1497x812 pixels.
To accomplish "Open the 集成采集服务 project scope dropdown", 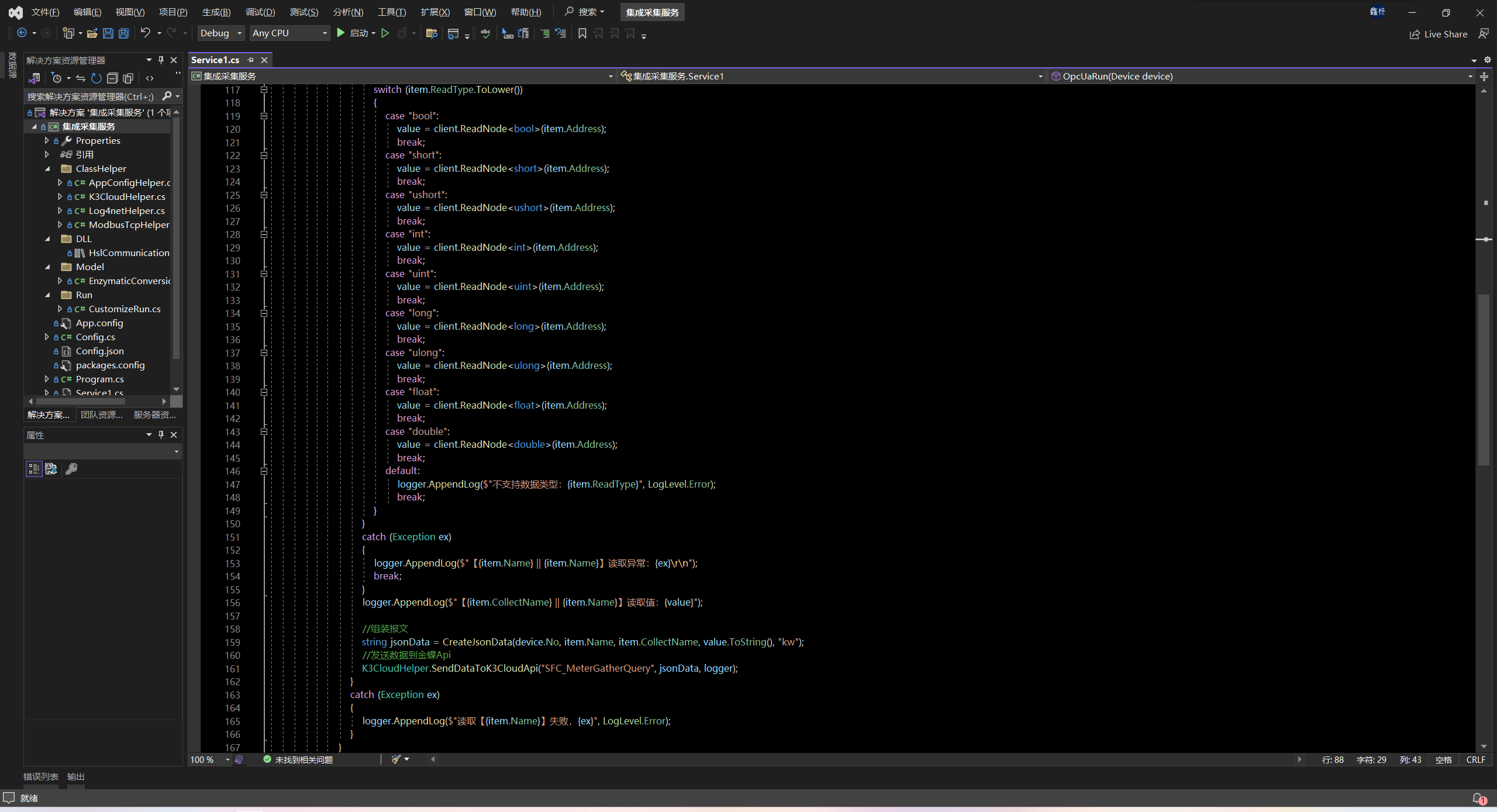I will [x=402, y=76].
